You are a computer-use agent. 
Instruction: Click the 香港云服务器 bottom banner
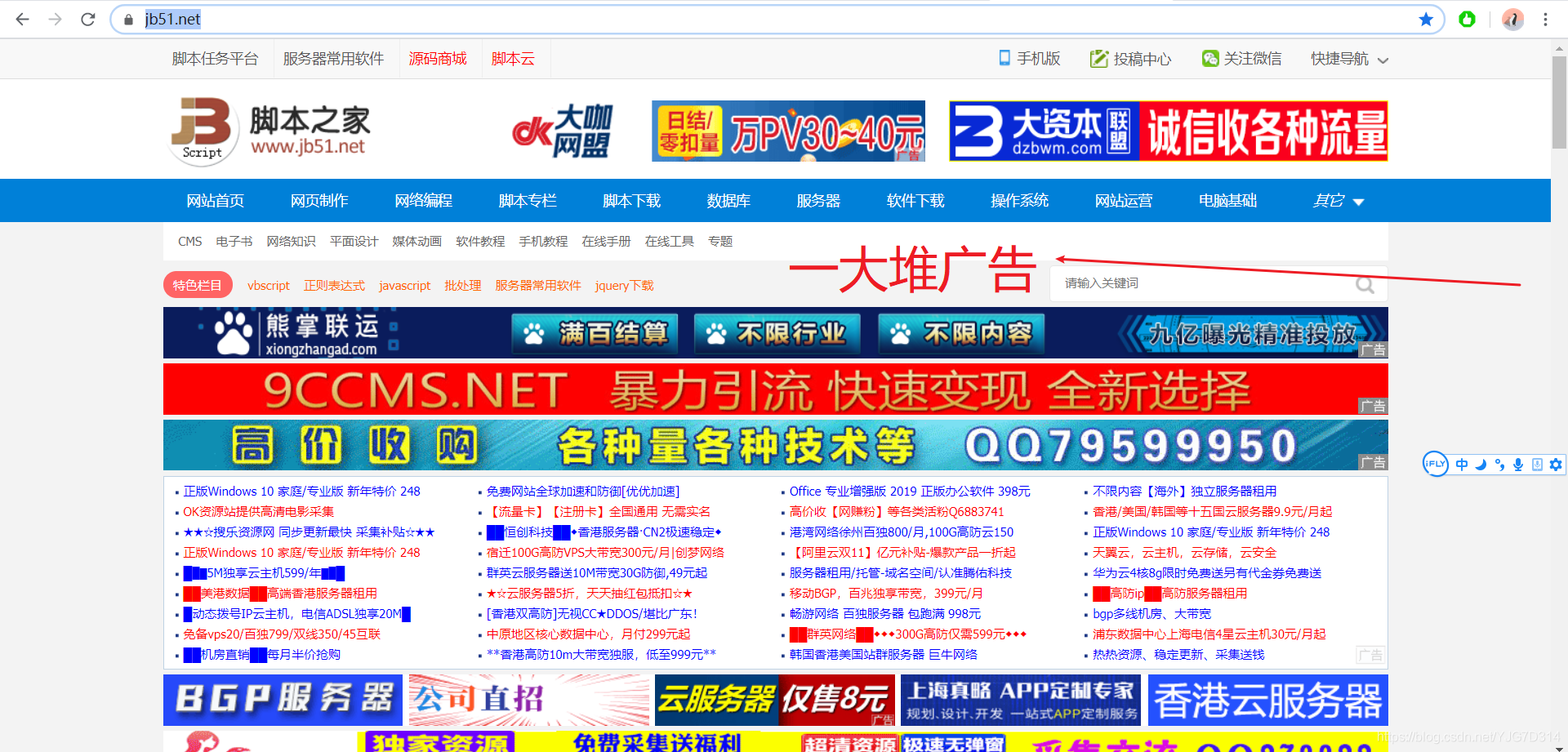tap(1267, 700)
